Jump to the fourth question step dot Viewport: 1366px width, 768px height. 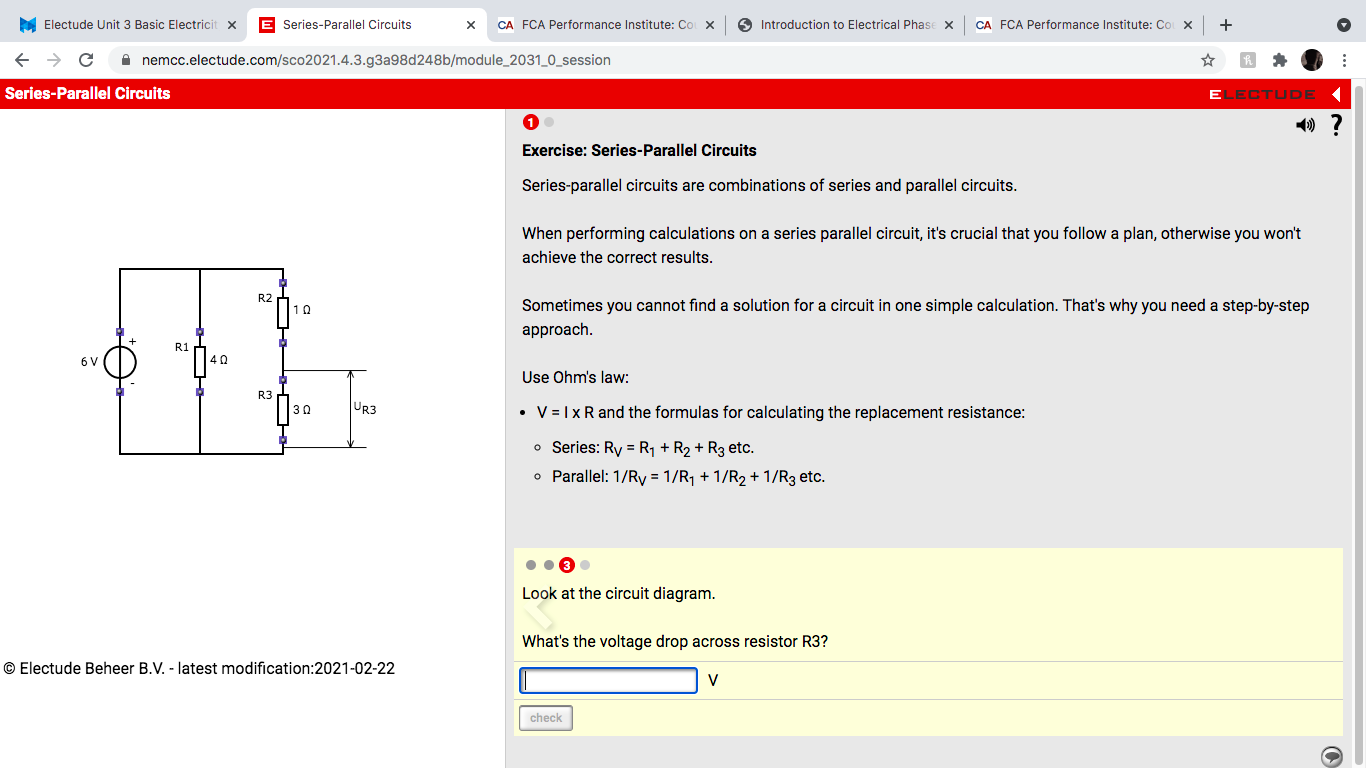(585, 565)
